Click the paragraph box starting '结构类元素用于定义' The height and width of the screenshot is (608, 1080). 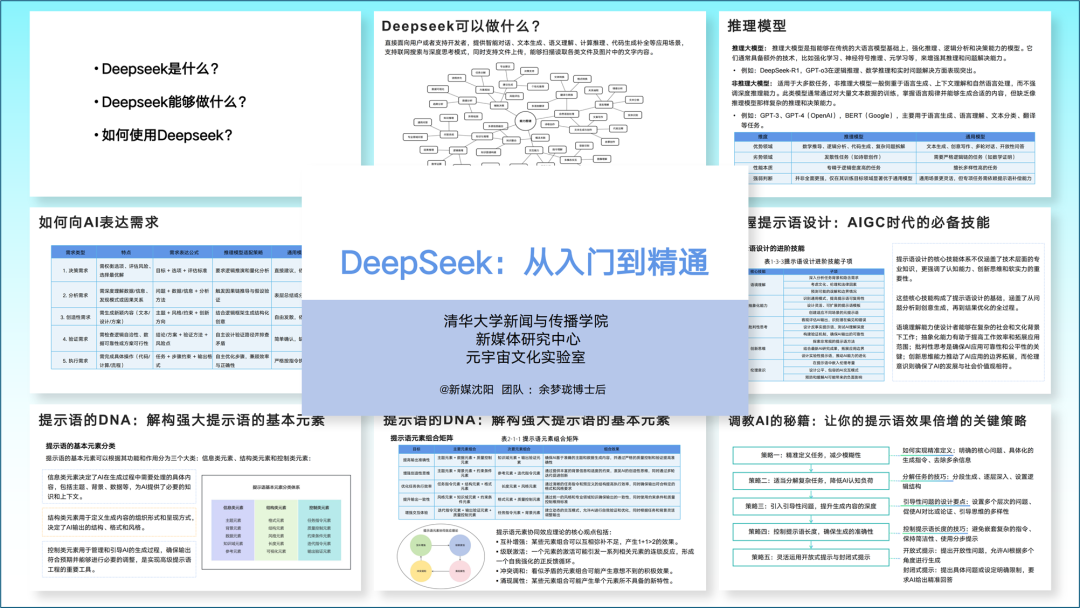point(118,523)
